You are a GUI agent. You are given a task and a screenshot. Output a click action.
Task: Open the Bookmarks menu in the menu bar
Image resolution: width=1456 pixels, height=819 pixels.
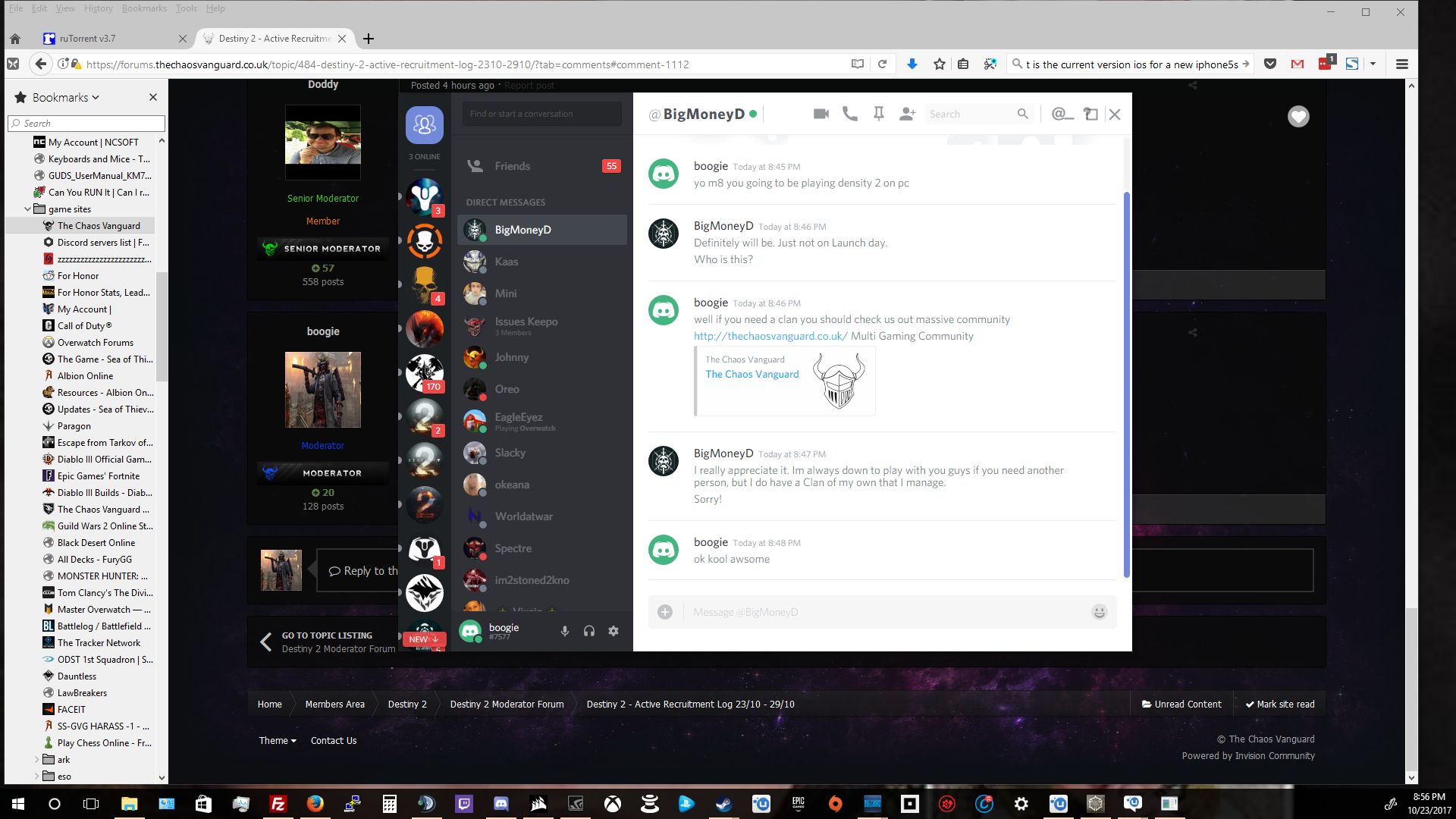pyautogui.click(x=144, y=8)
